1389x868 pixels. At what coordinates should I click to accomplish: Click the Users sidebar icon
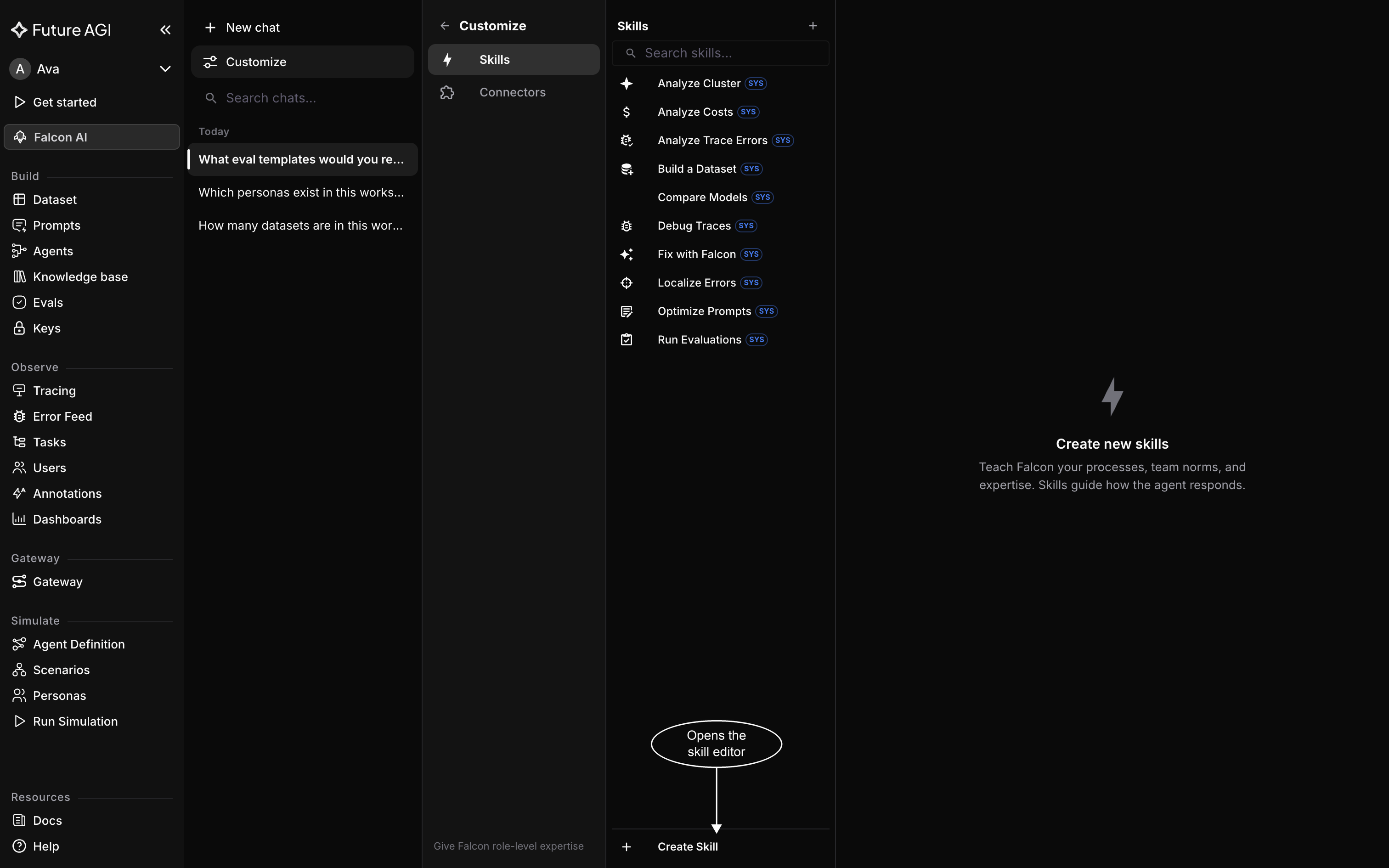[19, 468]
